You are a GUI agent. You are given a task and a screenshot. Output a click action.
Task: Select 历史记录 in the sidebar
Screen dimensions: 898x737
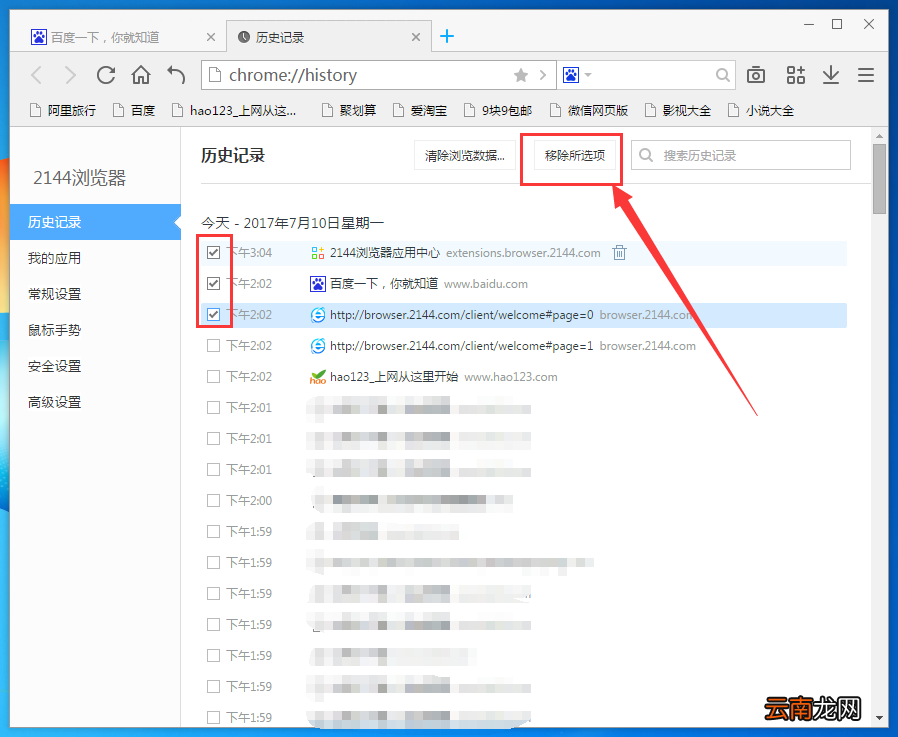[95, 222]
